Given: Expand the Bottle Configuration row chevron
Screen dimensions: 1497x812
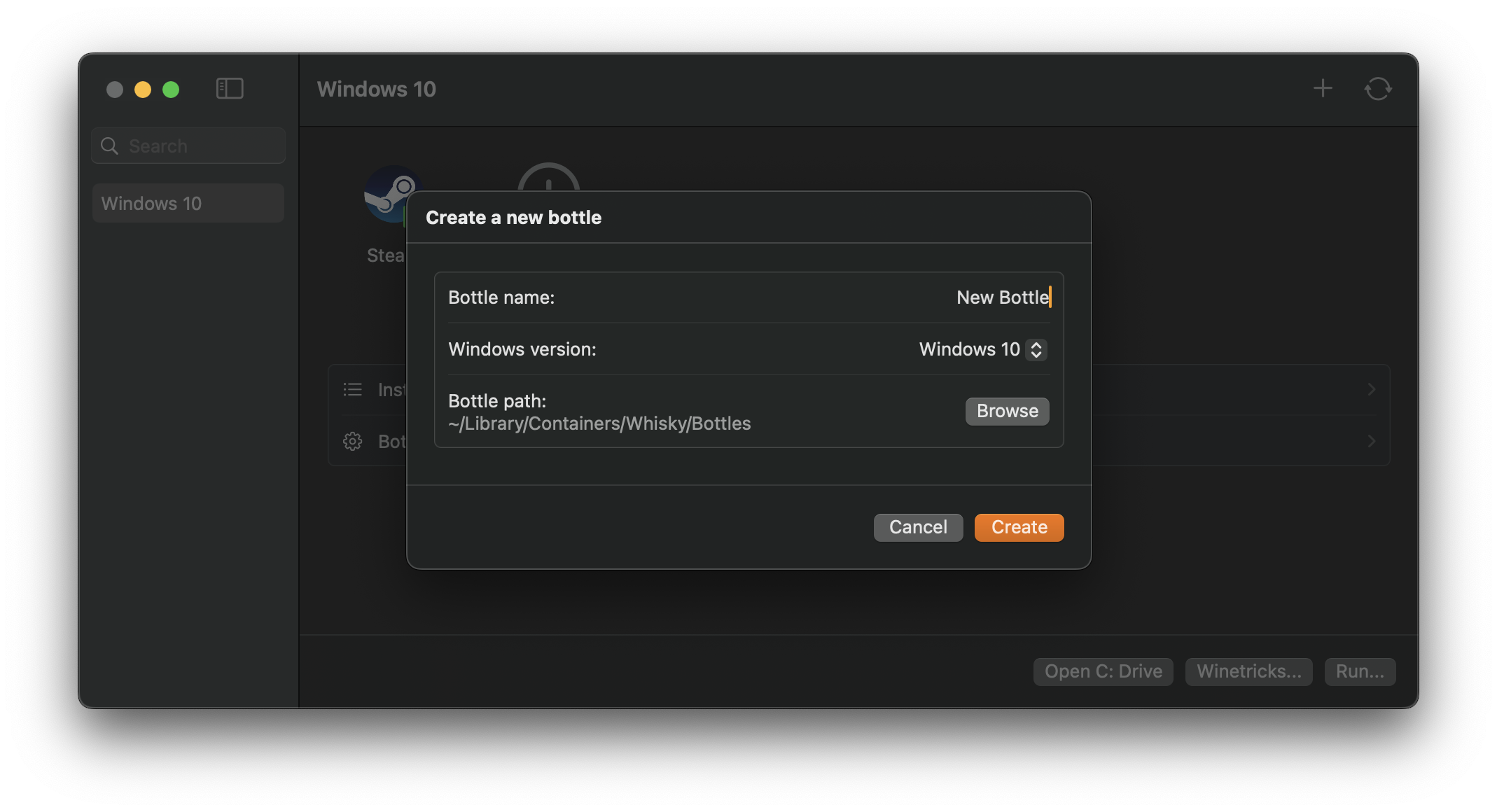Looking at the screenshot, I should pyautogui.click(x=1371, y=441).
